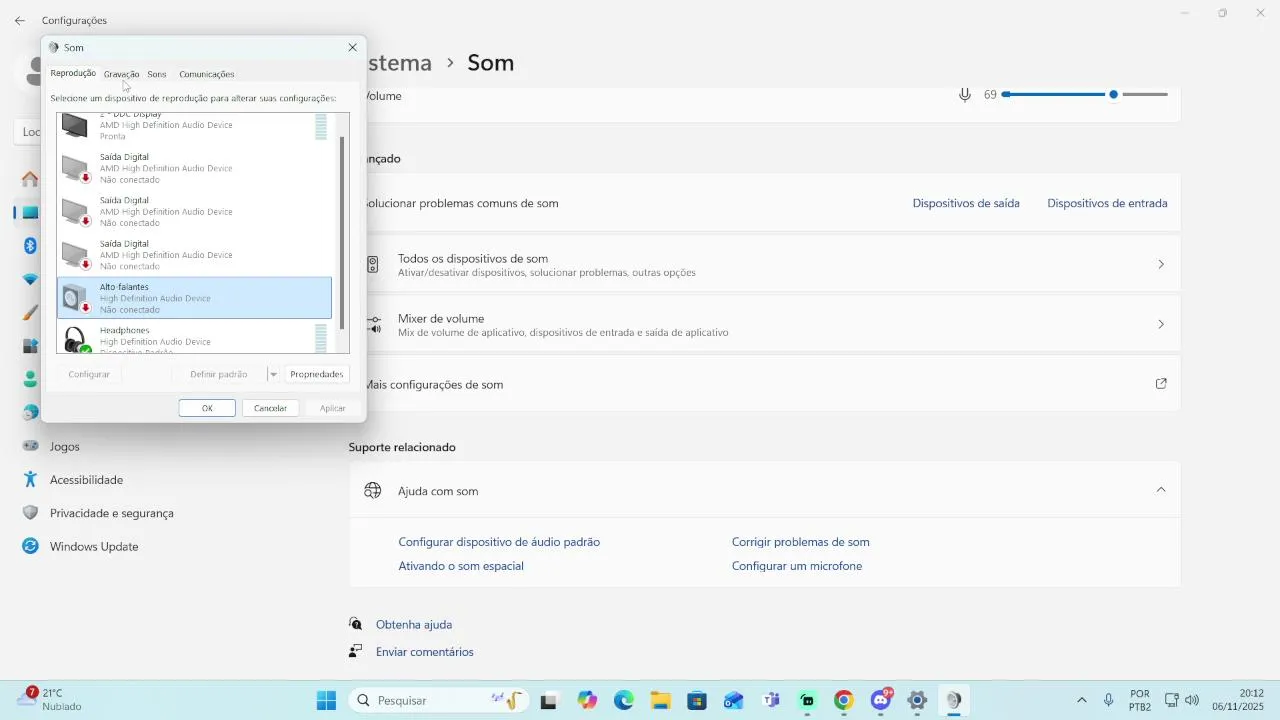Select the System monitor icon in sidebar

pyautogui.click(x=30, y=212)
